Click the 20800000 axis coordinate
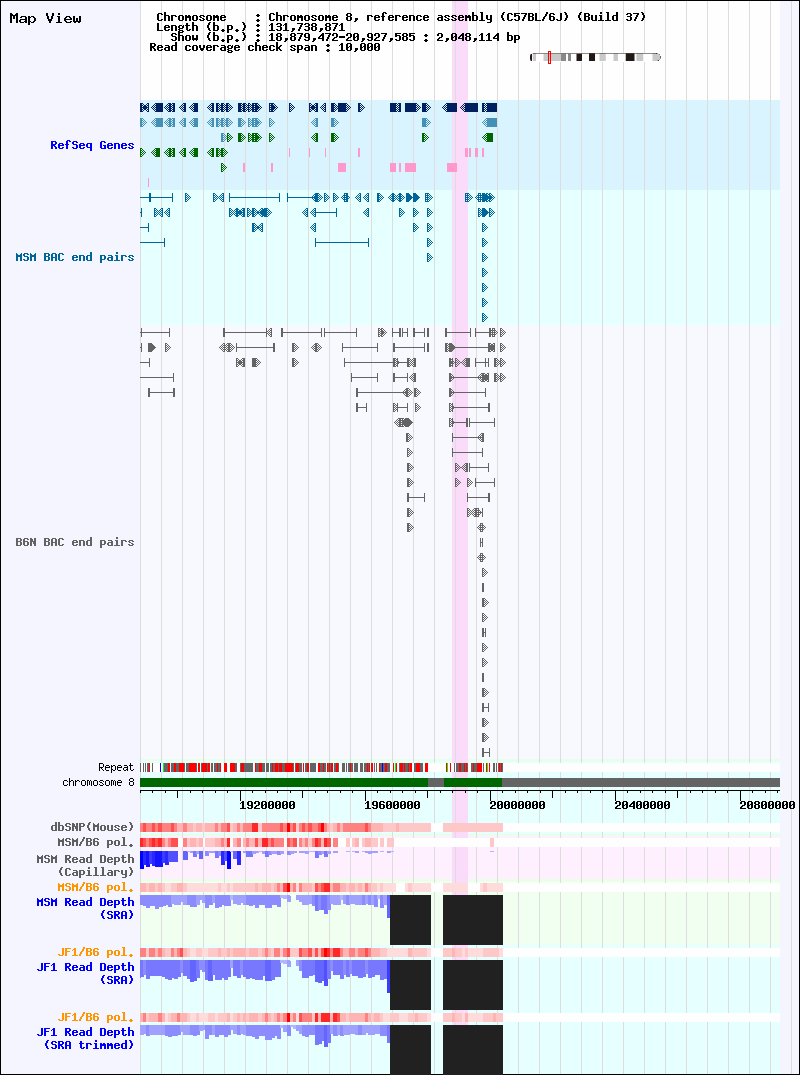This screenshot has width=800, height=1075. pos(768,804)
